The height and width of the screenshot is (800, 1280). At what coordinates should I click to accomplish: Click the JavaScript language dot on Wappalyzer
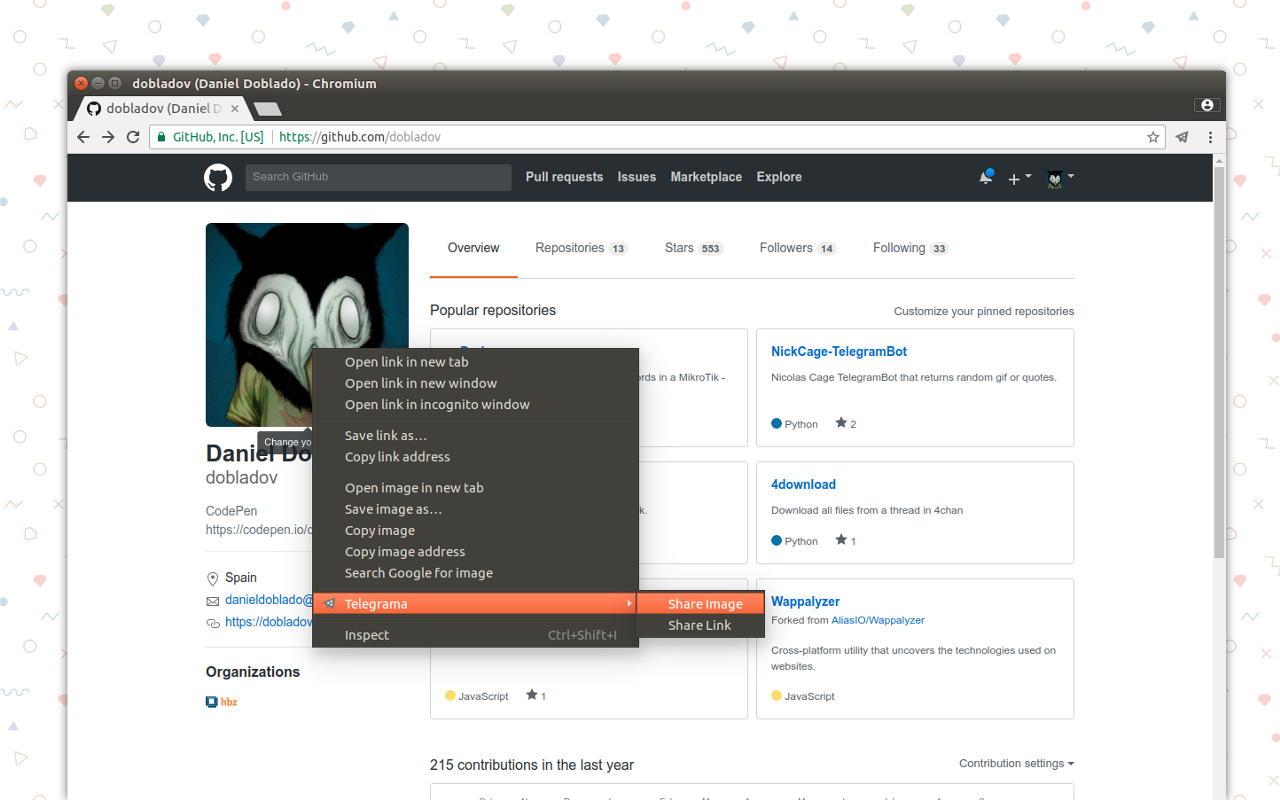point(777,696)
